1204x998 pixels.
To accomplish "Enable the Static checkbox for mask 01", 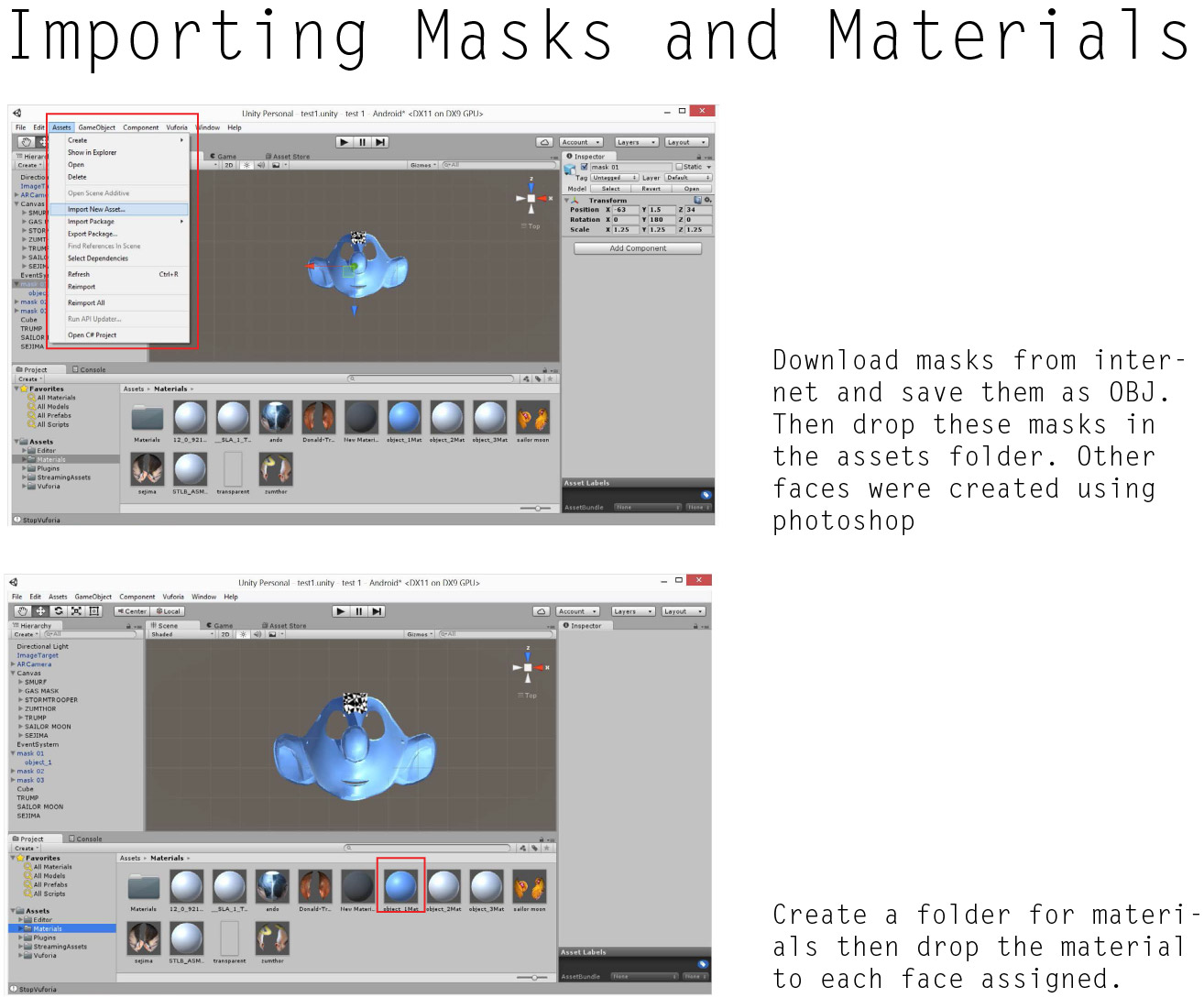I will click(x=680, y=167).
